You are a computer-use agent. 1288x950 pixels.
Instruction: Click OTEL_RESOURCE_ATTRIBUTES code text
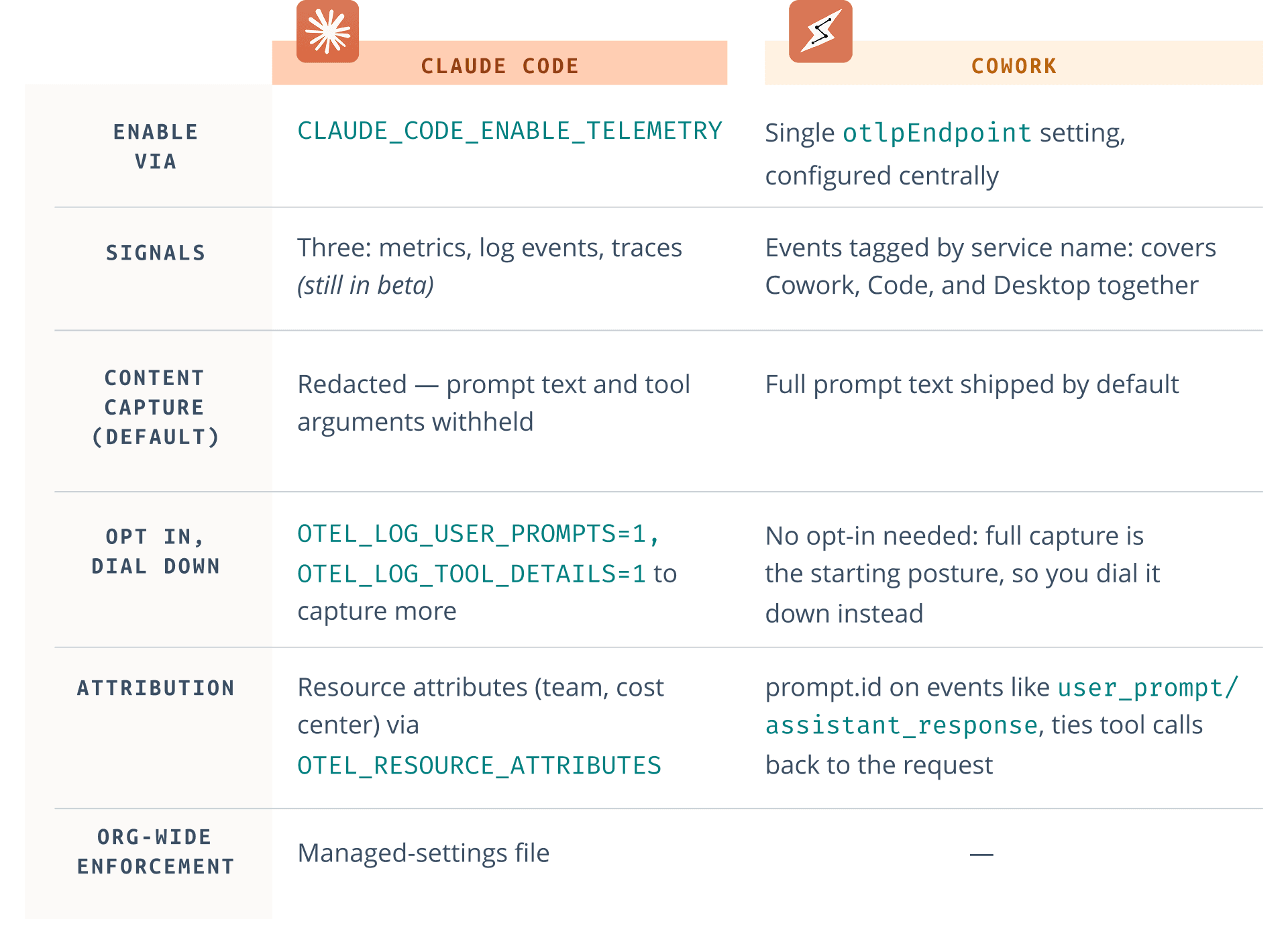point(479,766)
